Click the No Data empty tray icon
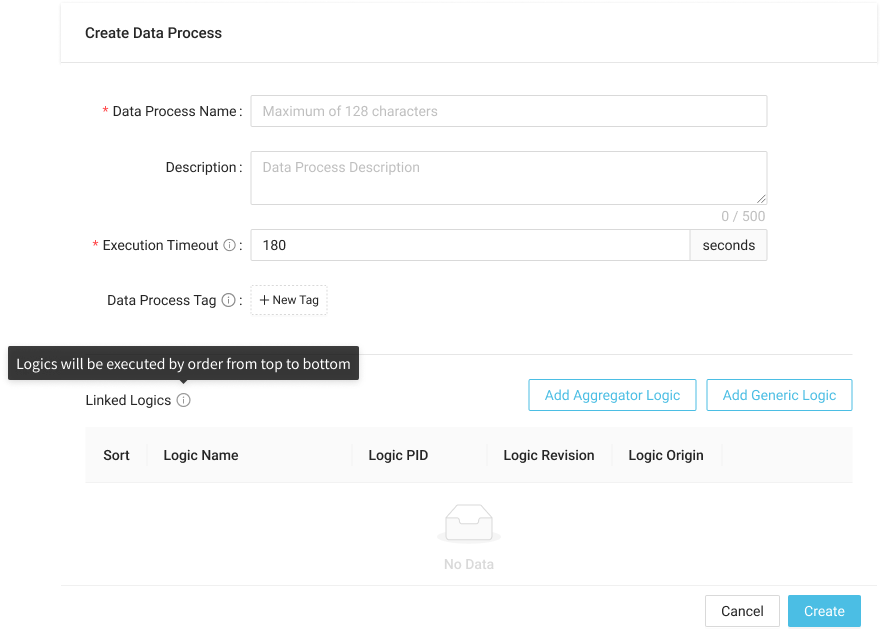 [468, 524]
